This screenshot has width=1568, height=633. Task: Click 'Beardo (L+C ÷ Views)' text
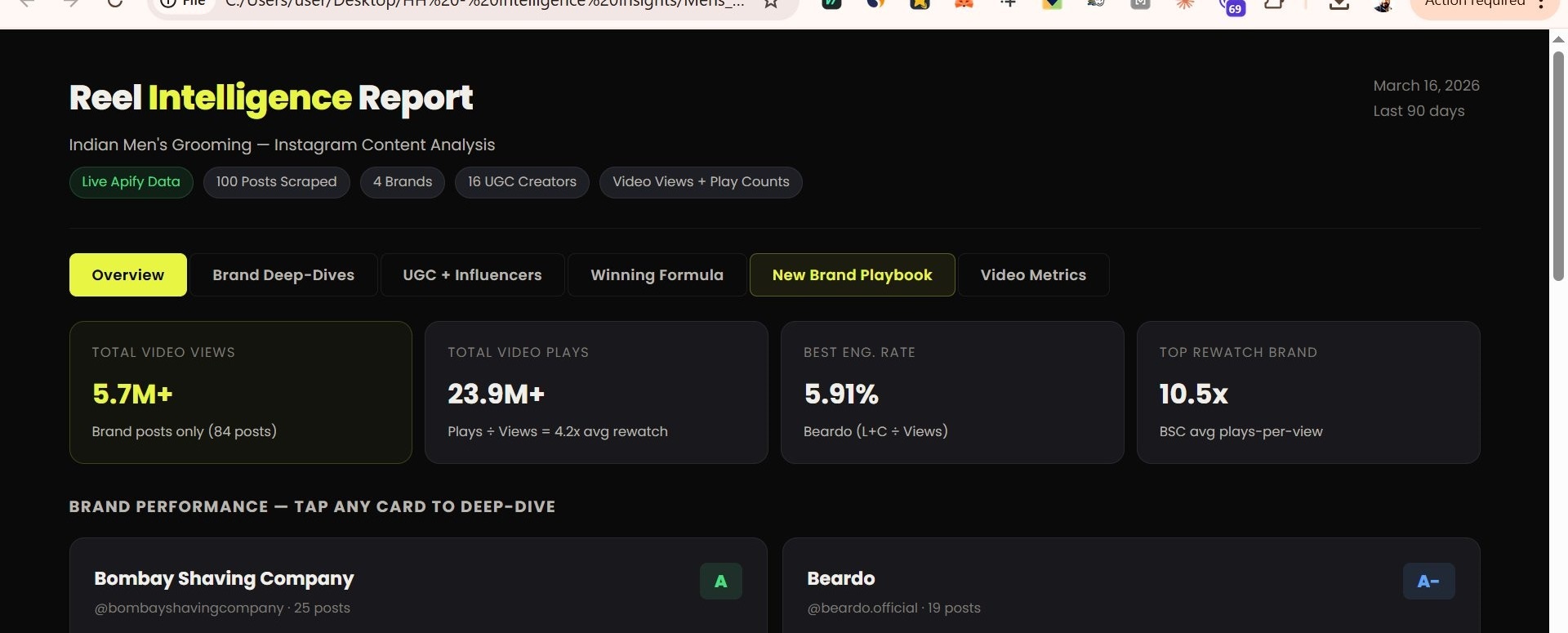pos(875,431)
